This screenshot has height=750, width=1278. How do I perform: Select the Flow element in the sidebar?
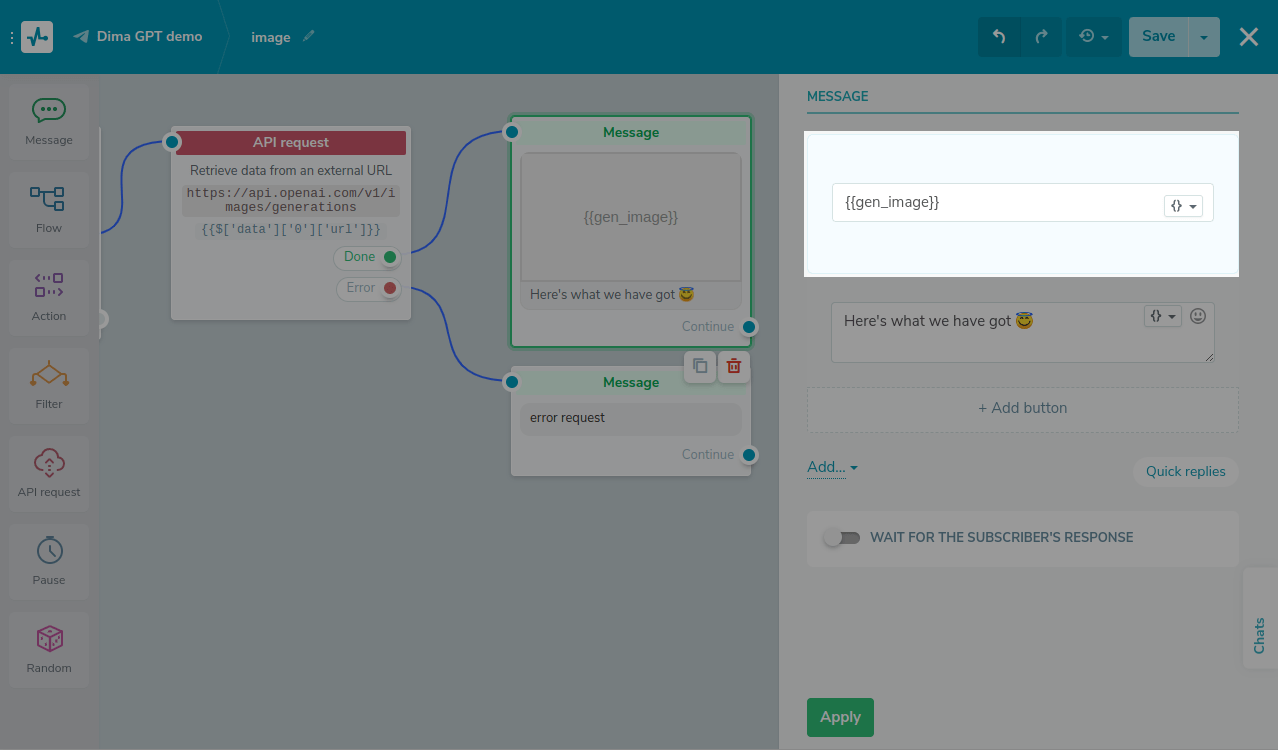click(x=48, y=209)
